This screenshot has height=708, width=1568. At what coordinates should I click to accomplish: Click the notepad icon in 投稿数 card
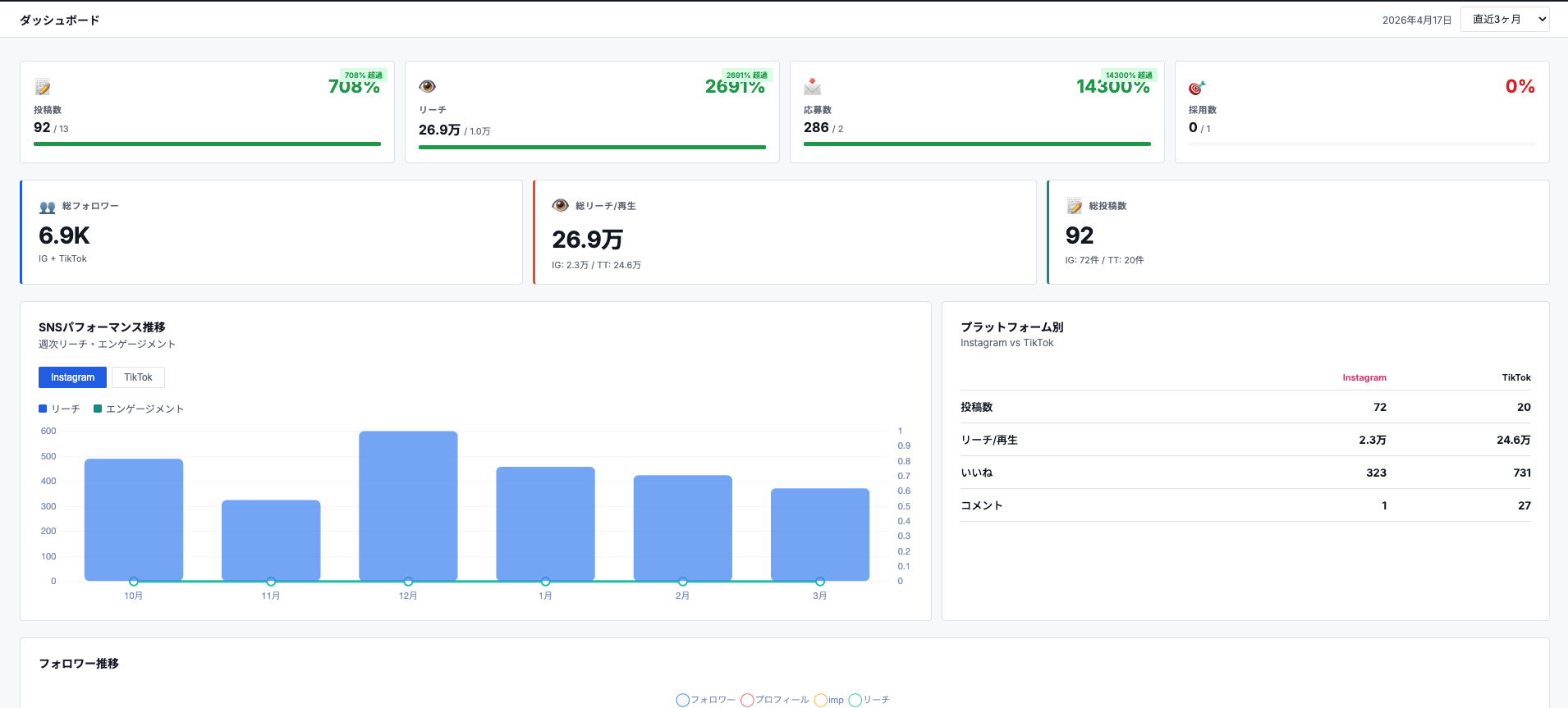click(43, 87)
